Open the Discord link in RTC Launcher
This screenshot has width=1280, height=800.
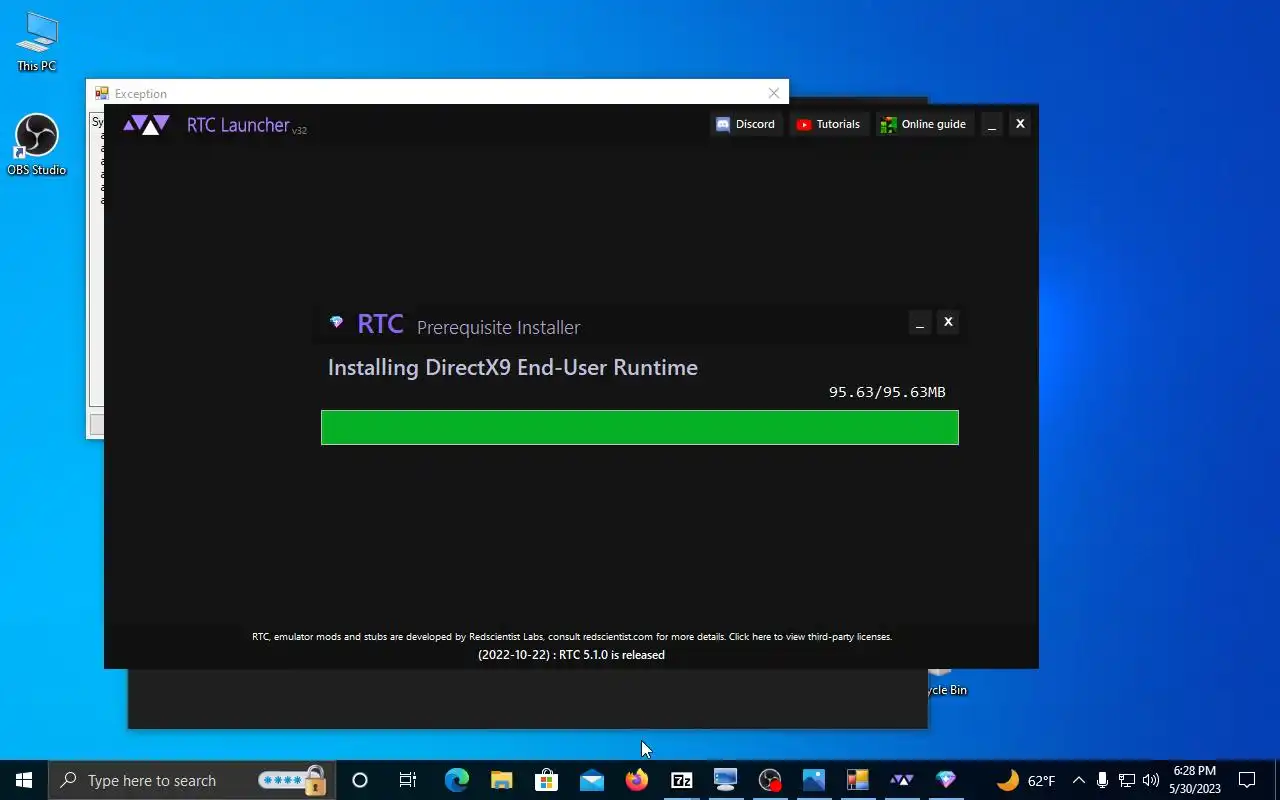tap(746, 124)
